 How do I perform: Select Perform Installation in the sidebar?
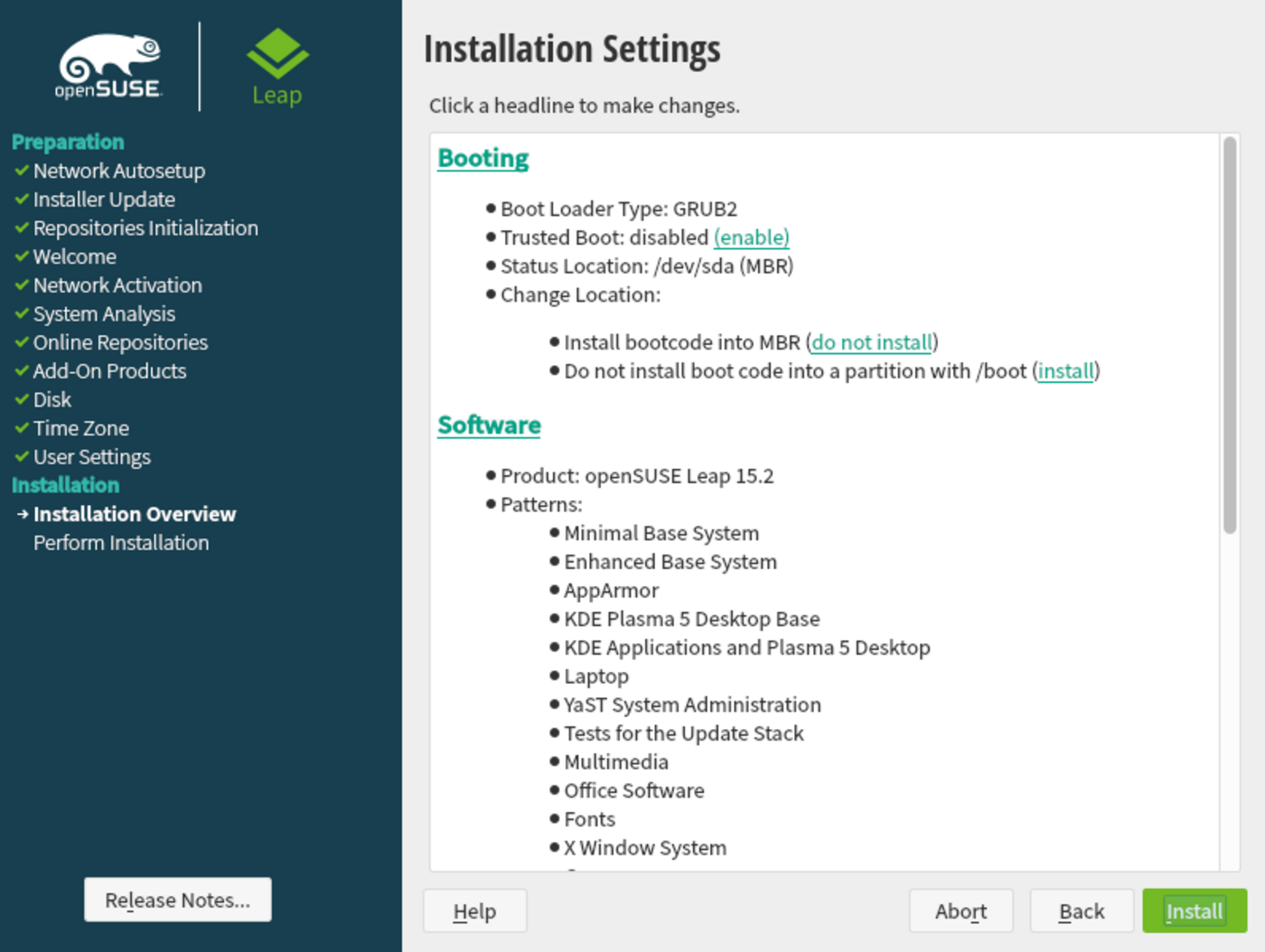(x=121, y=543)
